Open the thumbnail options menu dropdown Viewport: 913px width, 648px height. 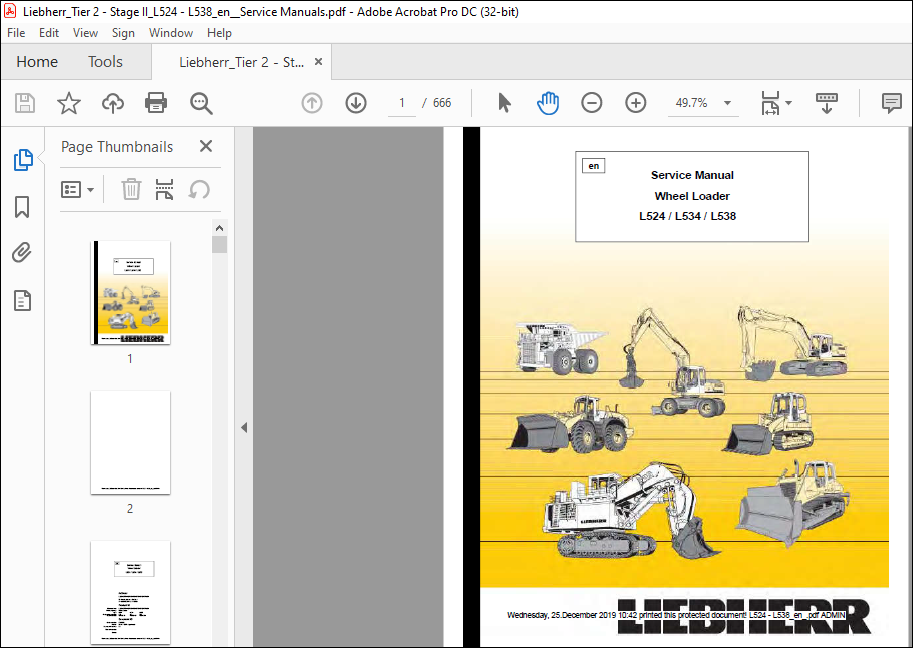tap(77, 189)
